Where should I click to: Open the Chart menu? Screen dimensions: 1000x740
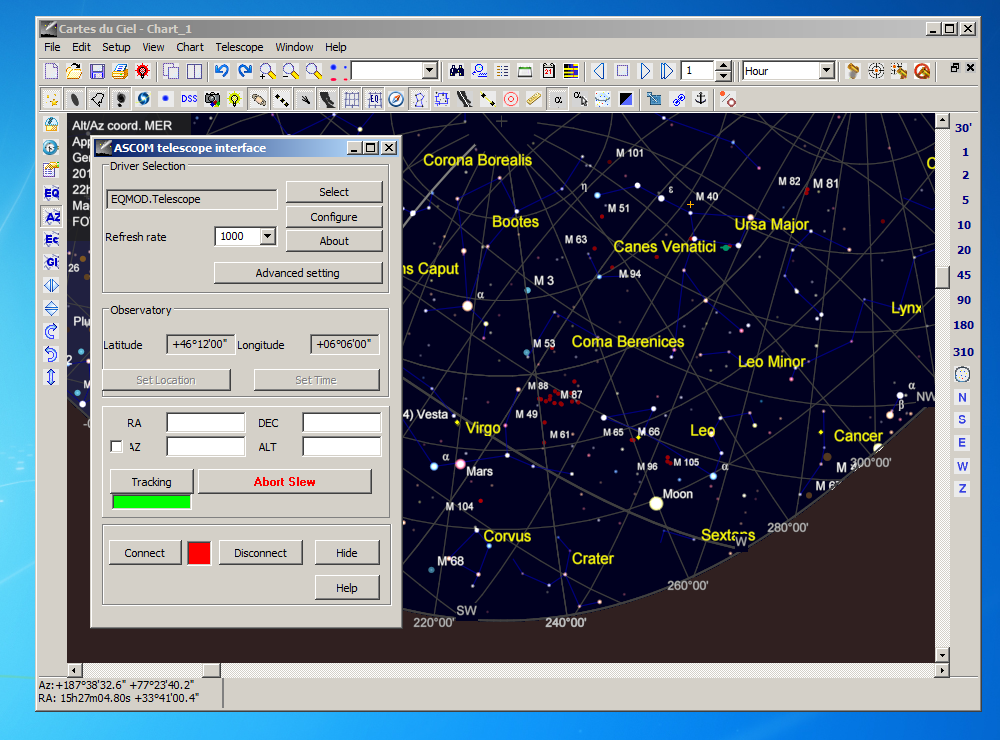click(x=190, y=47)
